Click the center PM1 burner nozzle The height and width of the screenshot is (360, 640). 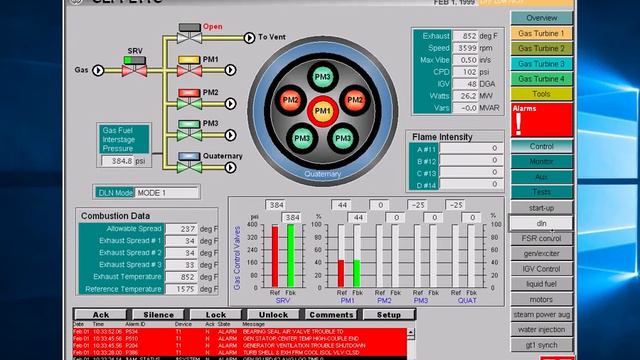point(322,111)
